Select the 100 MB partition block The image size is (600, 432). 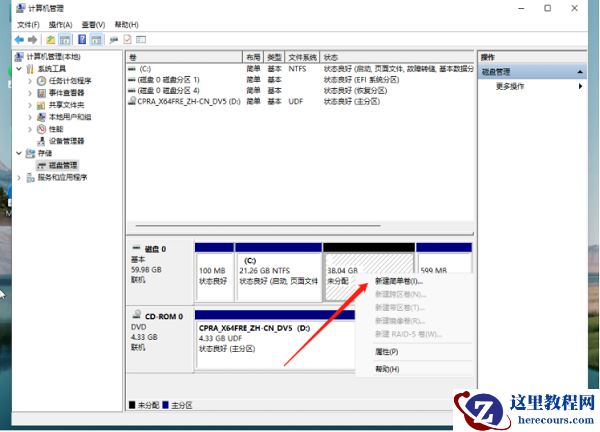[214, 272]
